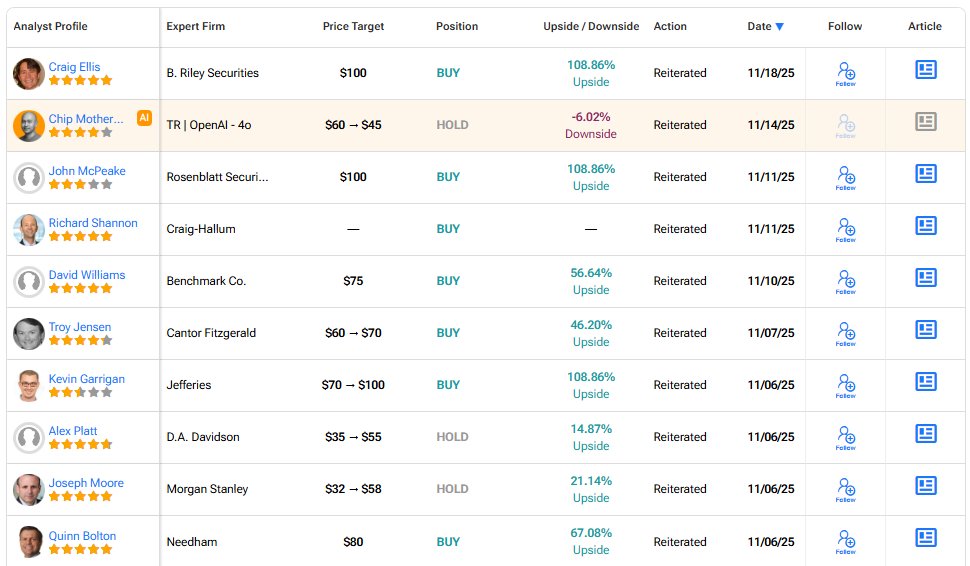The width and height of the screenshot is (970, 566).
Task: Select the 56.64% Upside value
Action: (x=591, y=281)
